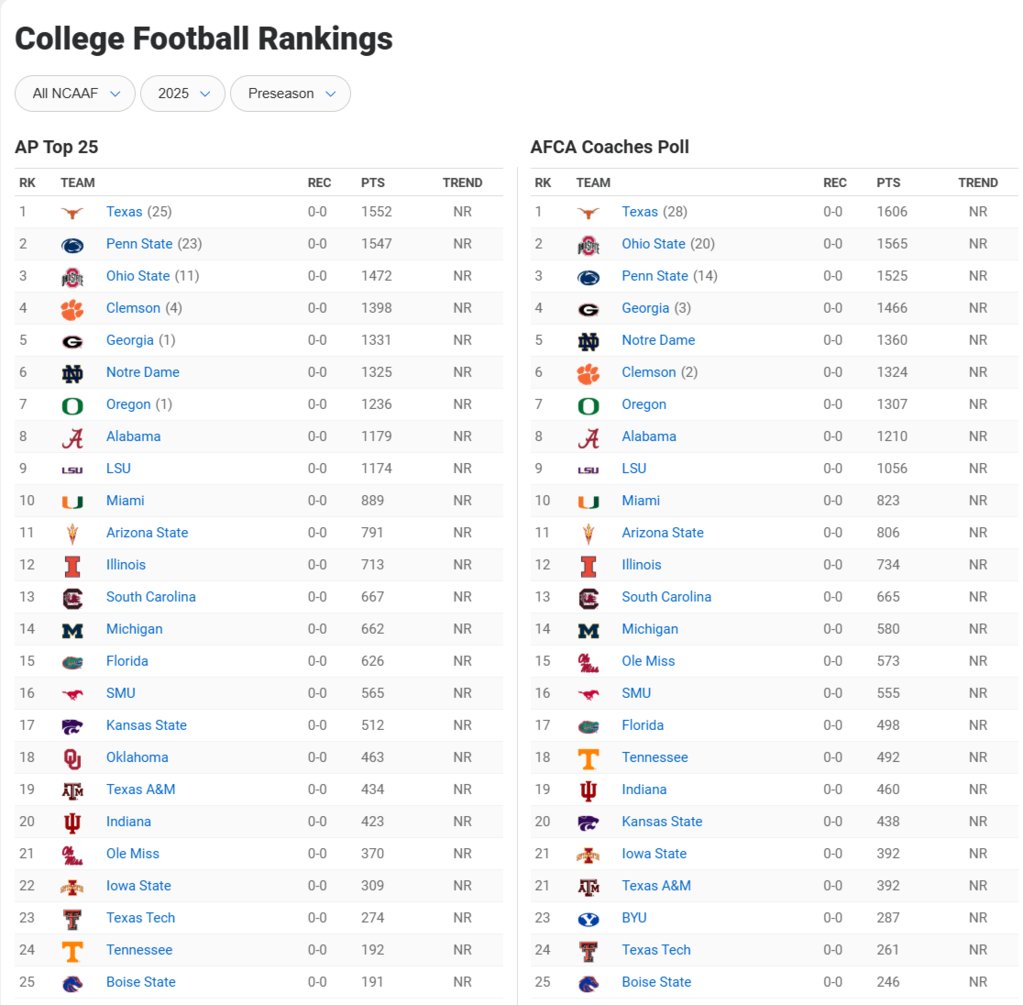
Task: Click the Oregon O logo in Coaches Poll
Action: click(x=588, y=406)
